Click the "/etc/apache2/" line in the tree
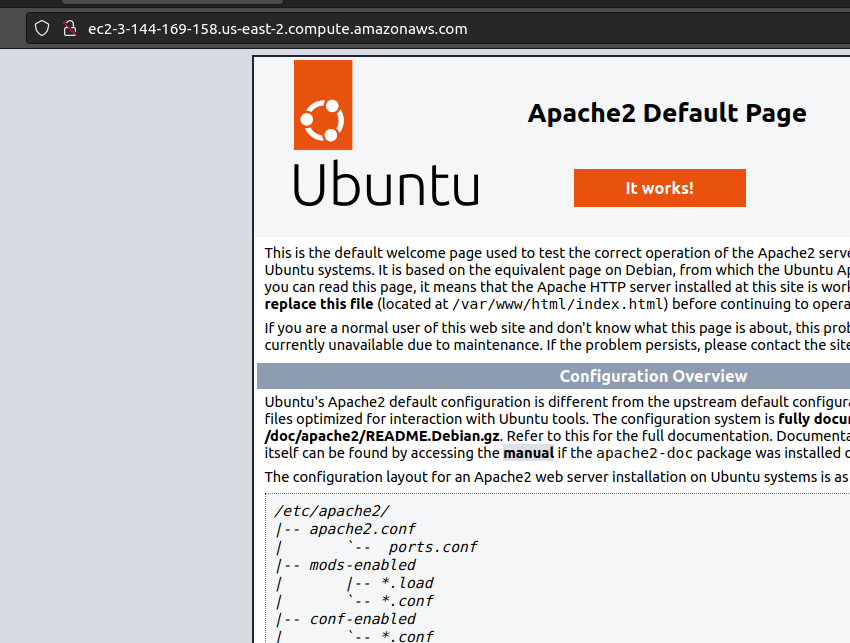Screen dimensions: 850x643 (x=332, y=511)
